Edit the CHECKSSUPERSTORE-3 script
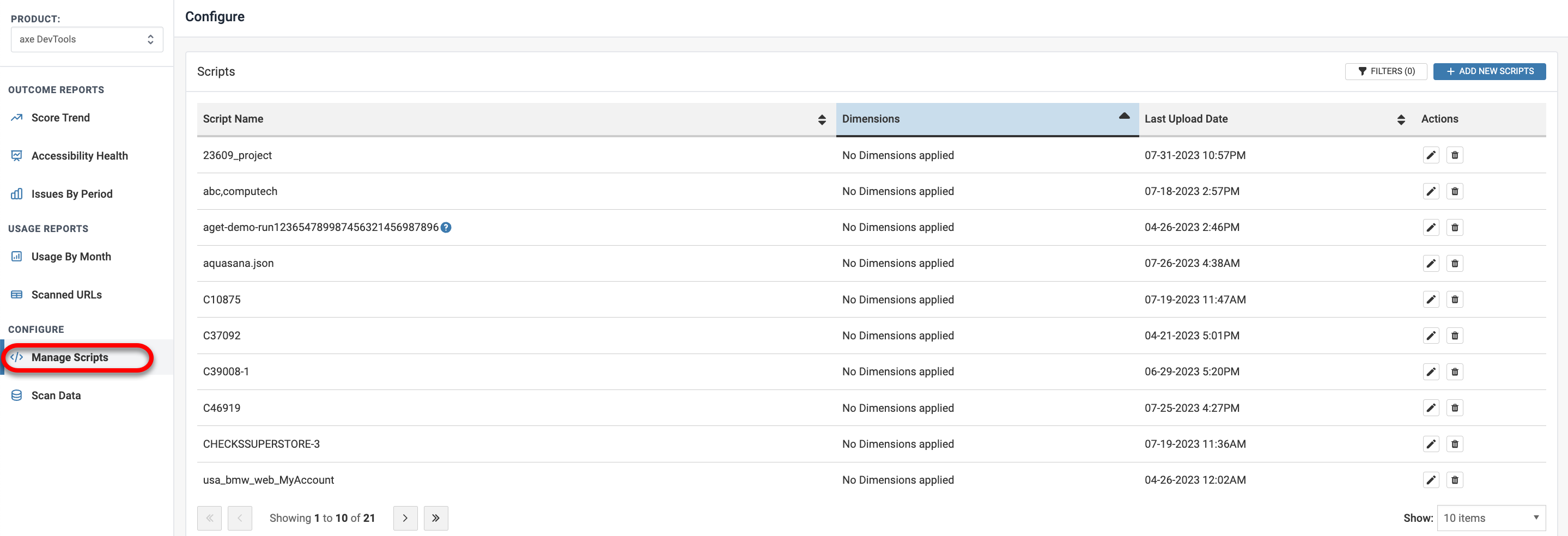1568x536 pixels. pyautogui.click(x=1431, y=444)
